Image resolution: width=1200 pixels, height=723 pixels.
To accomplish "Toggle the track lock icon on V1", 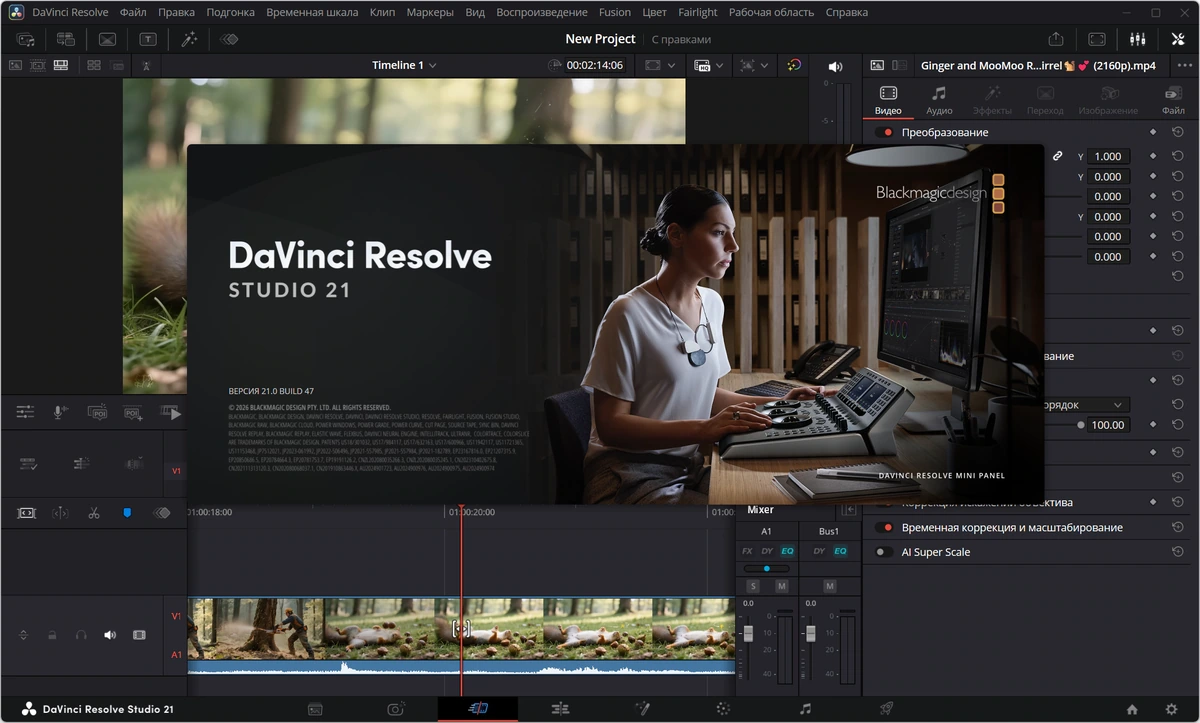I will tap(52, 635).
